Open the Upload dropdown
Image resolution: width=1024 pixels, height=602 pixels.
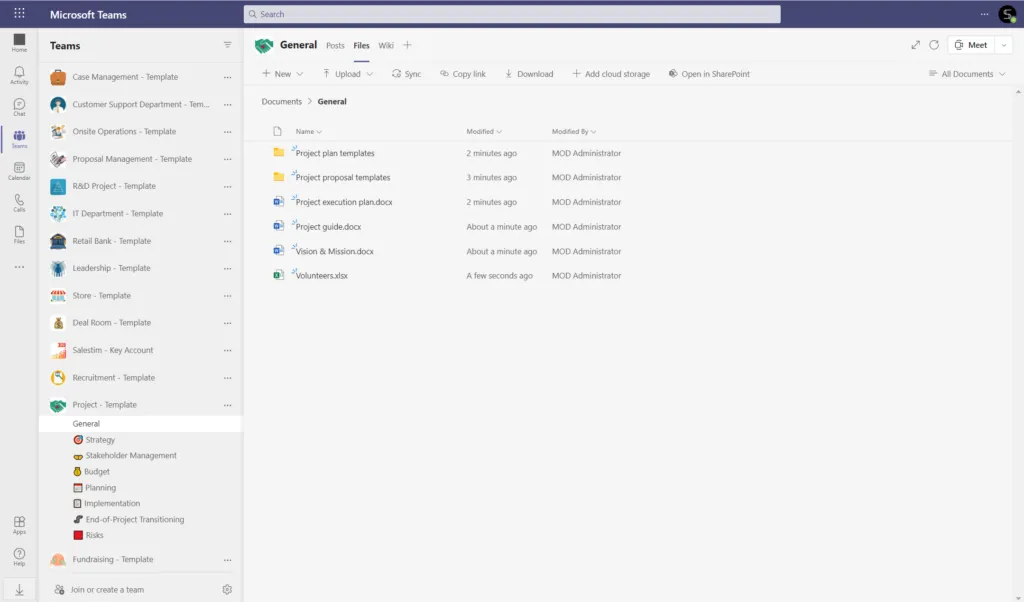coord(348,74)
